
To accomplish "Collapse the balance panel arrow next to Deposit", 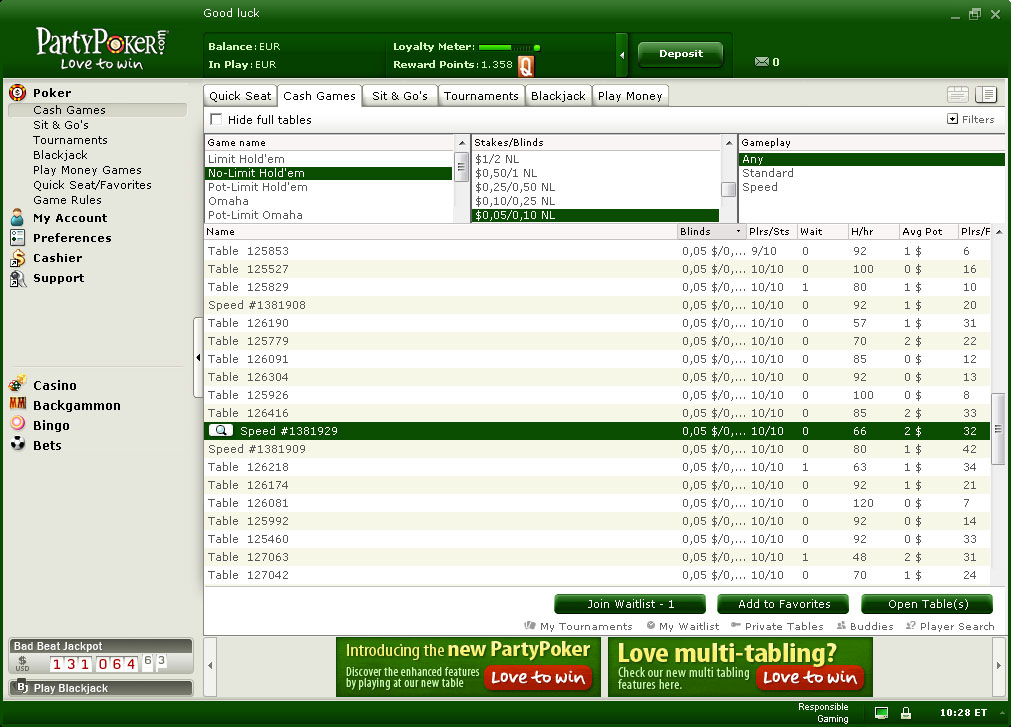I will 622,55.
